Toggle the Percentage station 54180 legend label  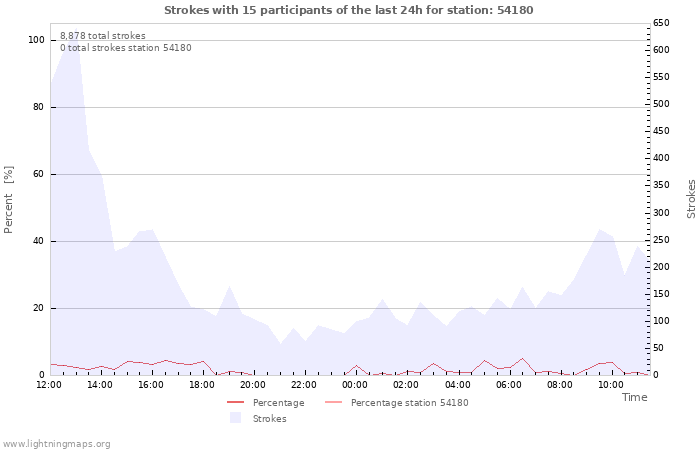point(409,403)
